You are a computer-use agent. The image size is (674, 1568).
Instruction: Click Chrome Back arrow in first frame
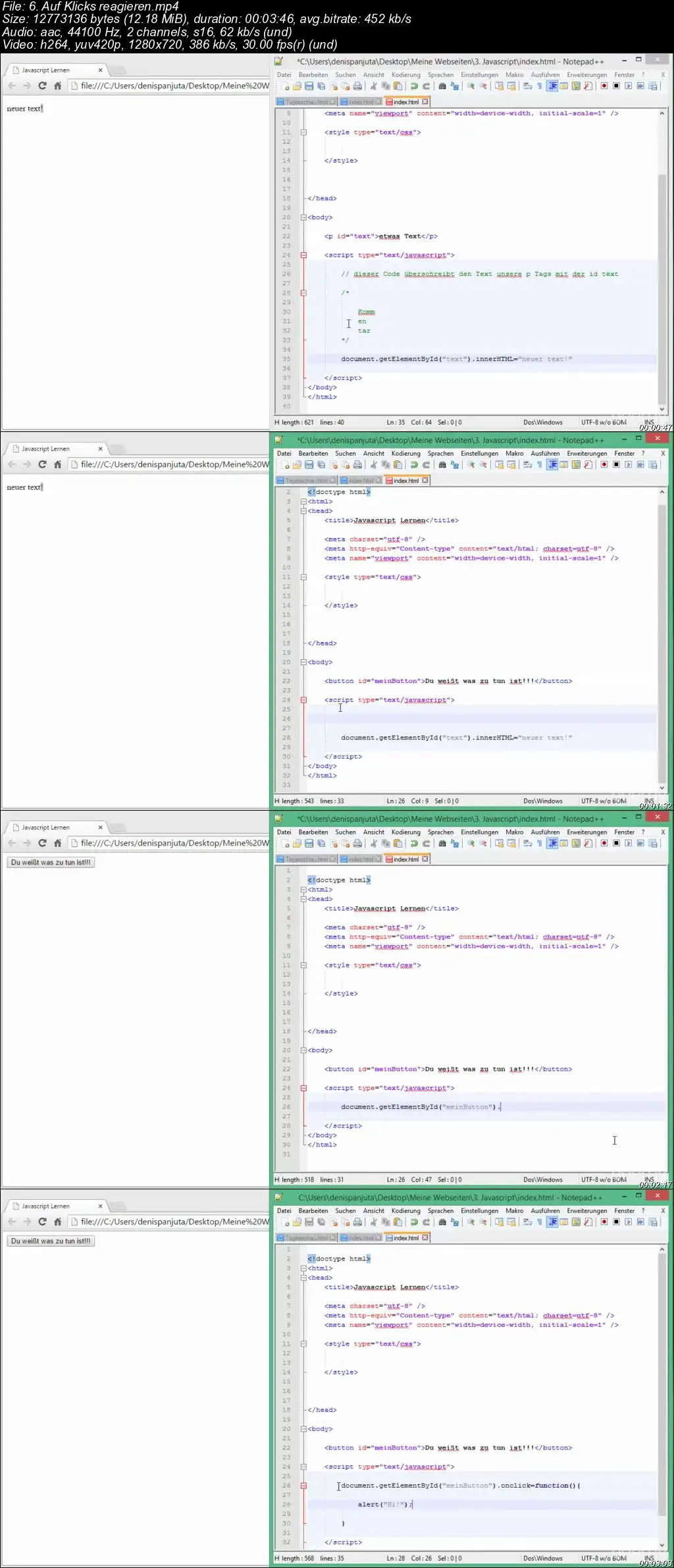click(12, 86)
